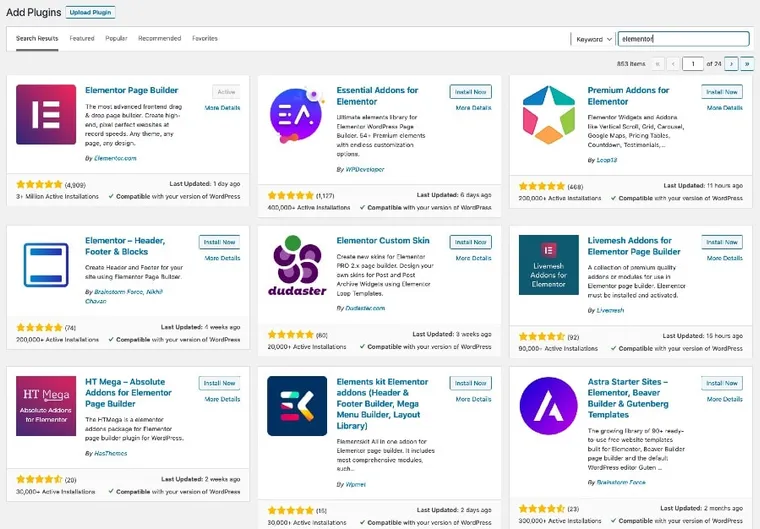The height and width of the screenshot is (529, 760).
Task: Open More Details for Header, Footer & Blocks
Action: click(x=222, y=258)
